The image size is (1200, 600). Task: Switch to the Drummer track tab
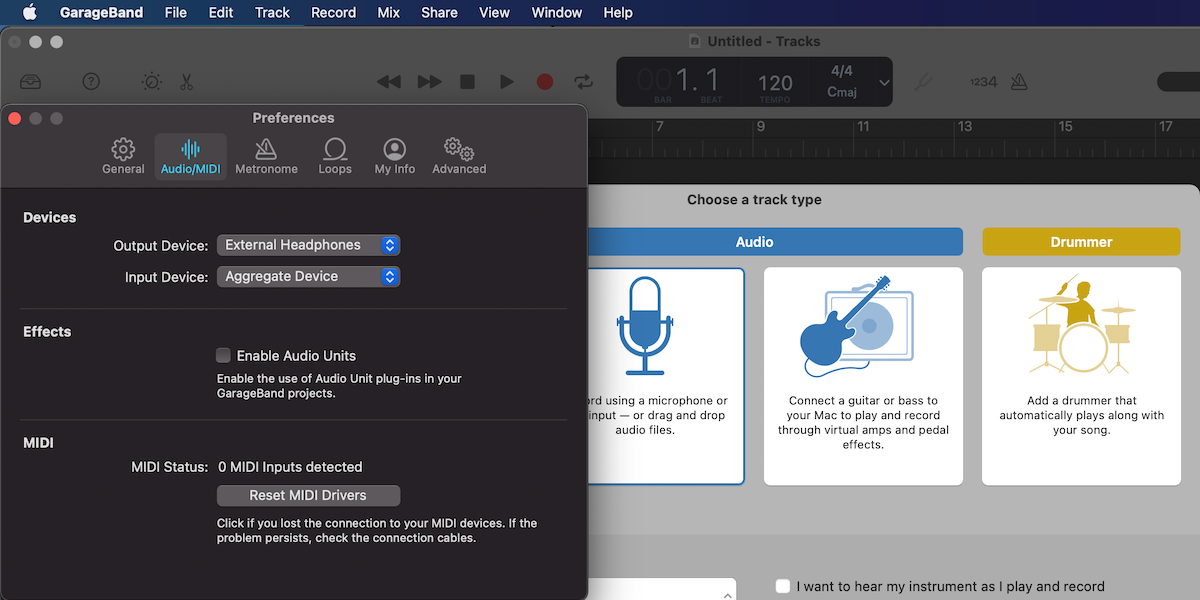tap(1081, 241)
